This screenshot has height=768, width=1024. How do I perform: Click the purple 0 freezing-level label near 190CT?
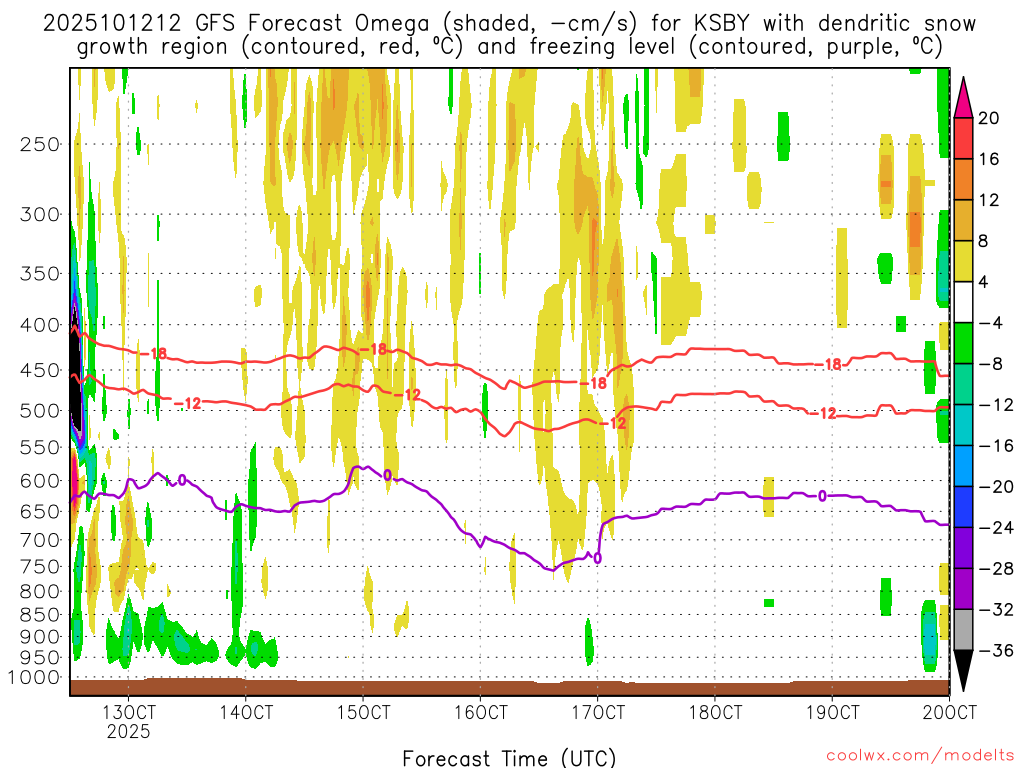(x=822, y=496)
